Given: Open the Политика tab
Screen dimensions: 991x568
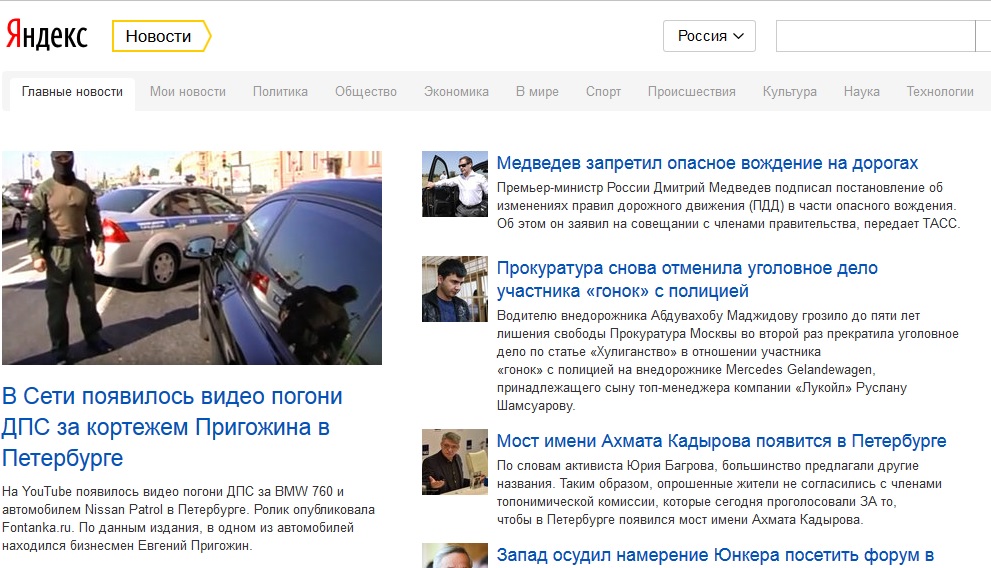Looking at the screenshot, I should click(x=280, y=92).
